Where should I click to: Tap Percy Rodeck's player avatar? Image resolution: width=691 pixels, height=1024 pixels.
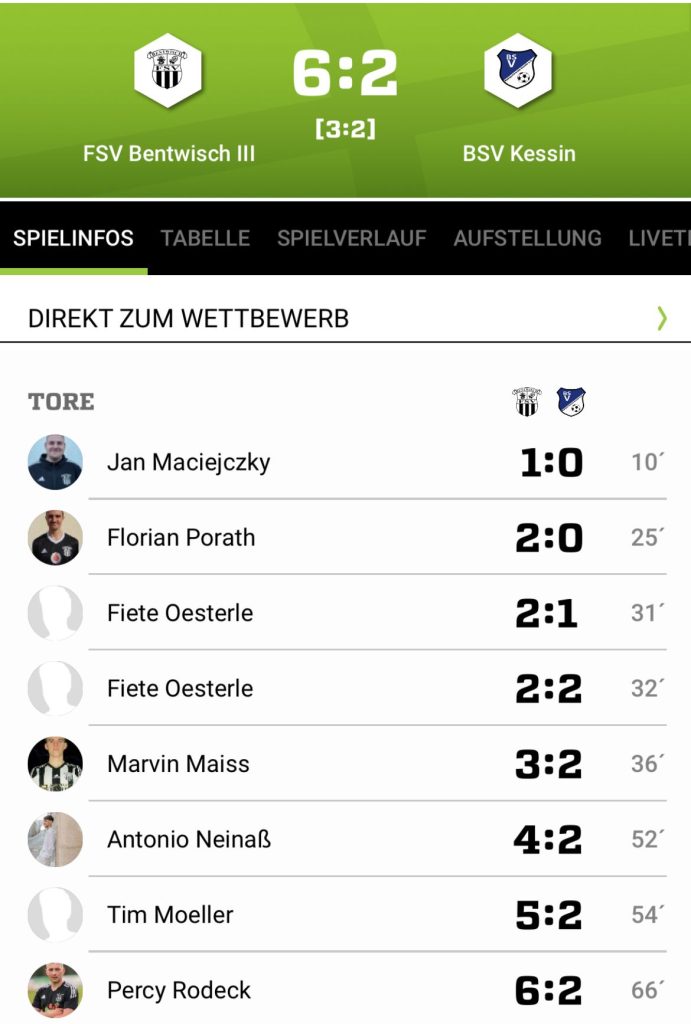click(55, 990)
